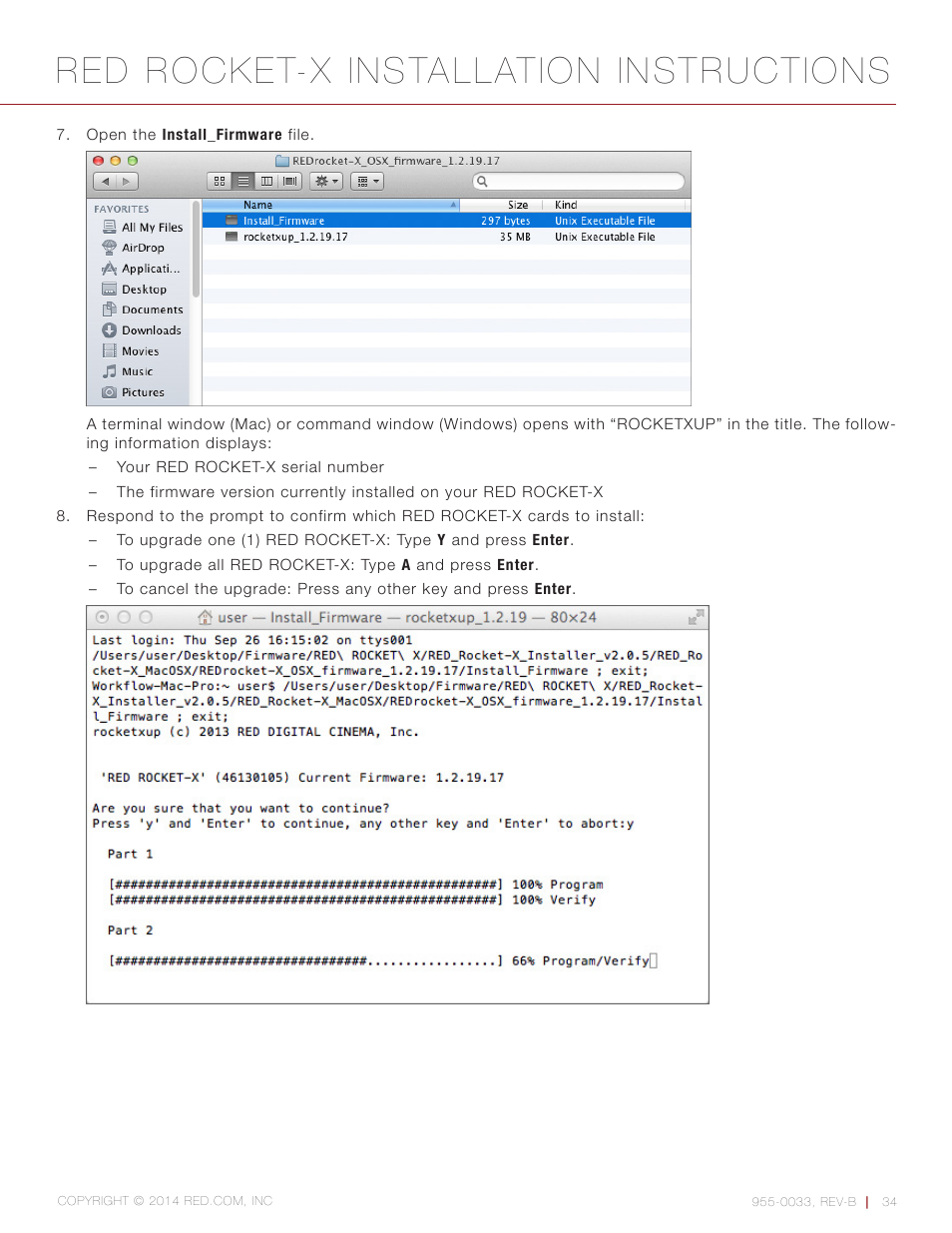Click the Terminal home proxy icon
The height and width of the screenshot is (1233, 952).
coord(206,617)
